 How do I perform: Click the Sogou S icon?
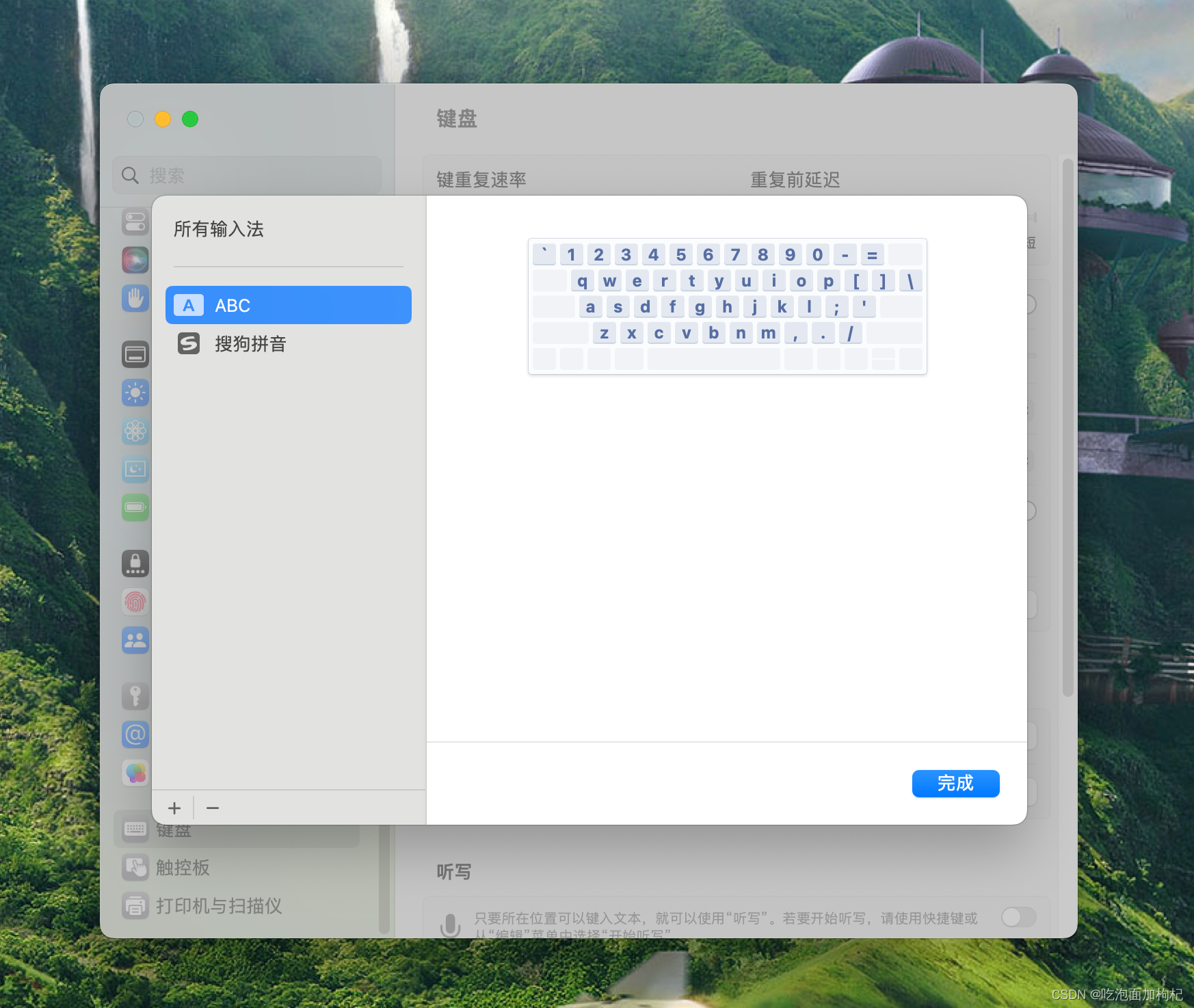[189, 343]
